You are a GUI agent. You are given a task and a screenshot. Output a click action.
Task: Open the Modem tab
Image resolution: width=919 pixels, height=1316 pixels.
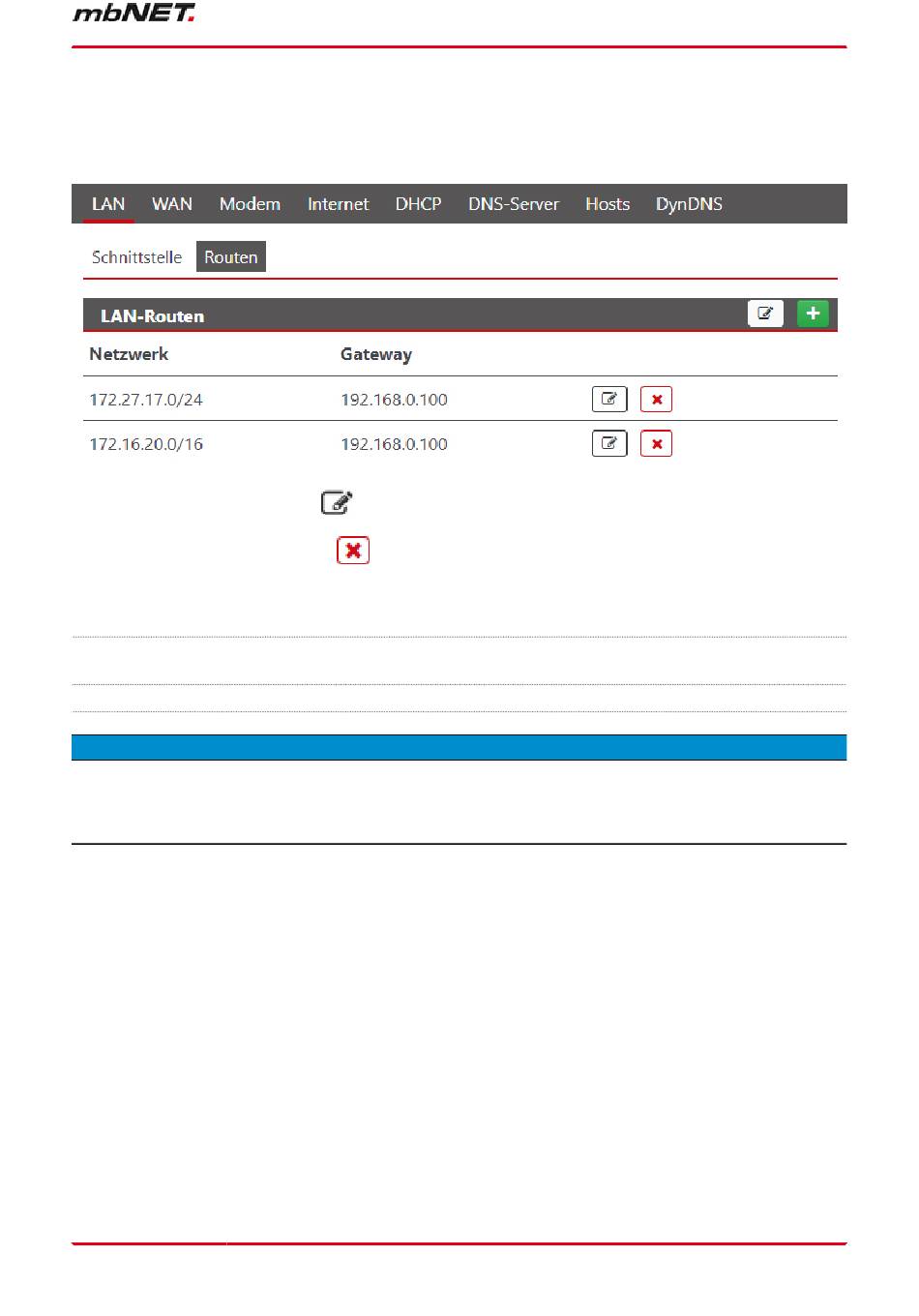(x=250, y=204)
